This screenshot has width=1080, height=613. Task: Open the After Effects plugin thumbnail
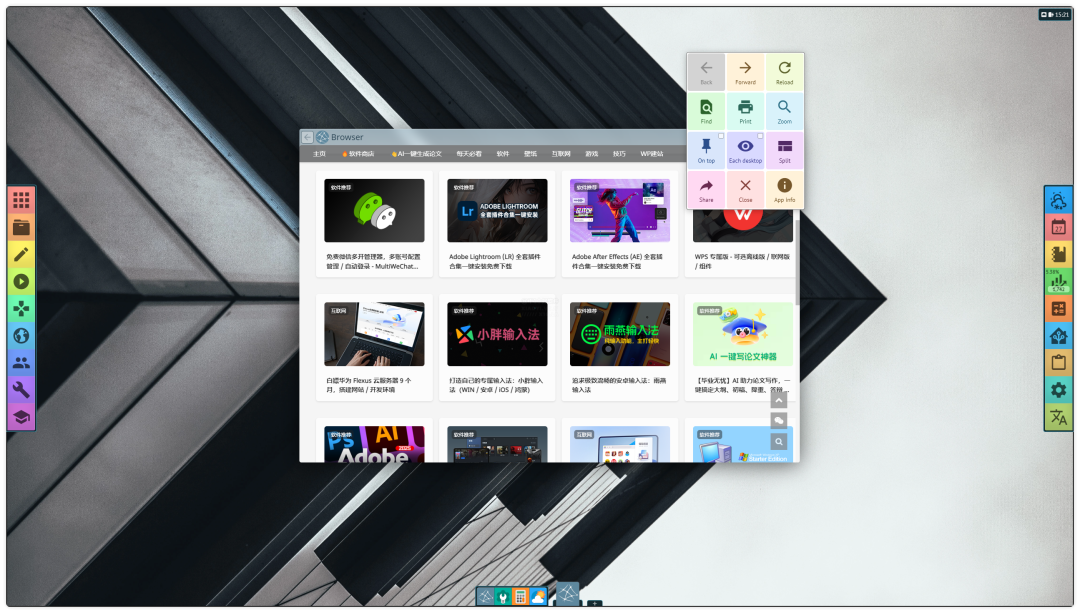[620, 210]
